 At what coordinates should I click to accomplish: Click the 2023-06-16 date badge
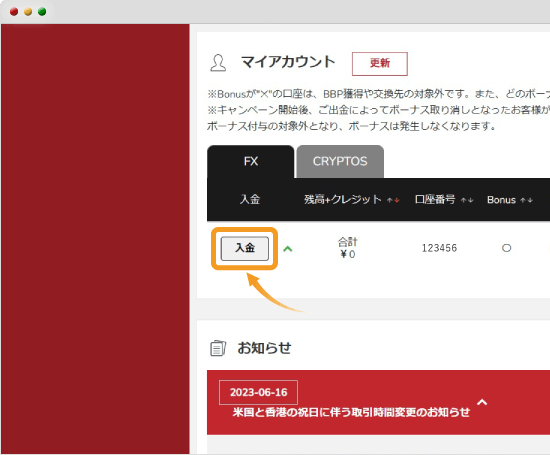tap(258, 392)
